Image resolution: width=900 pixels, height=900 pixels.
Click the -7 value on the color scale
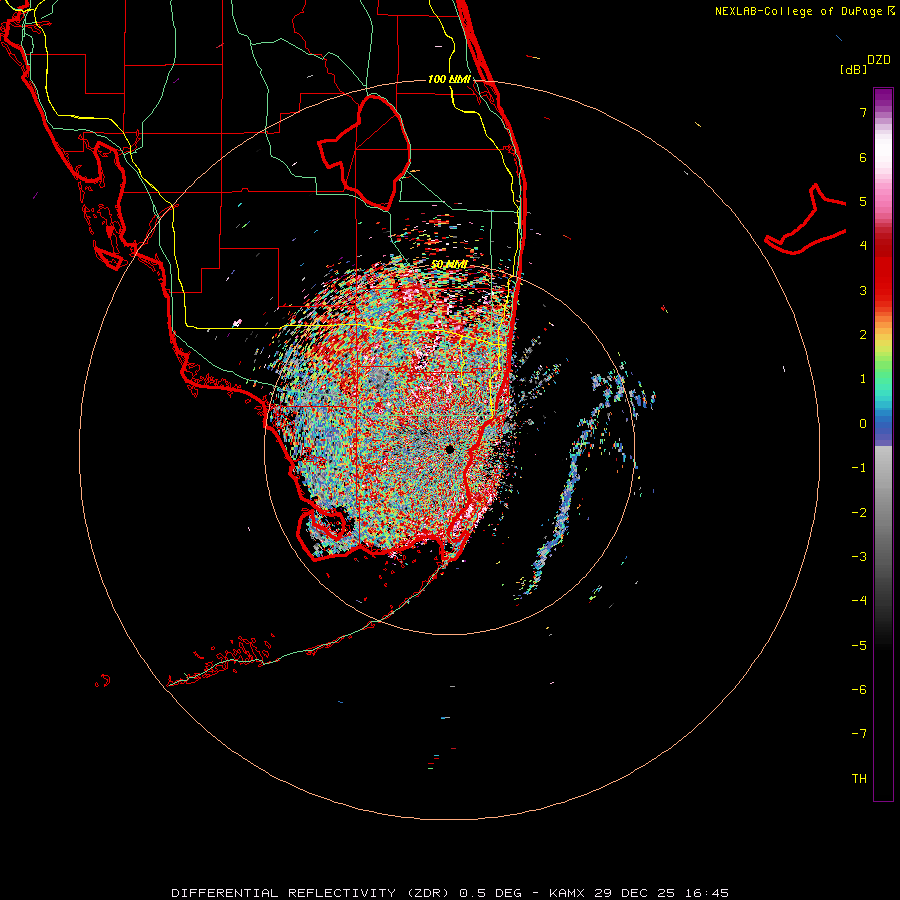(x=859, y=734)
